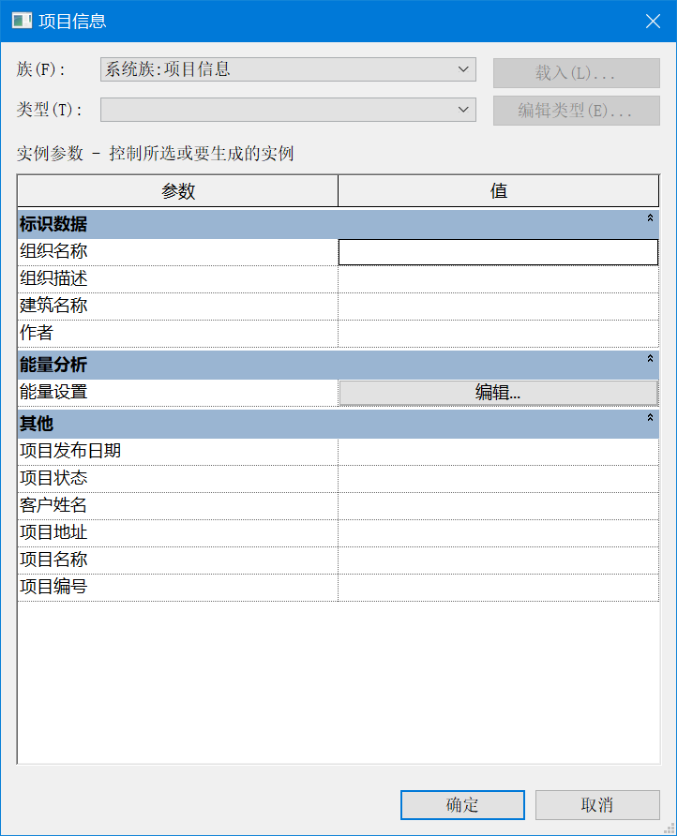Click the 组织描述 value cell

[498, 279]
